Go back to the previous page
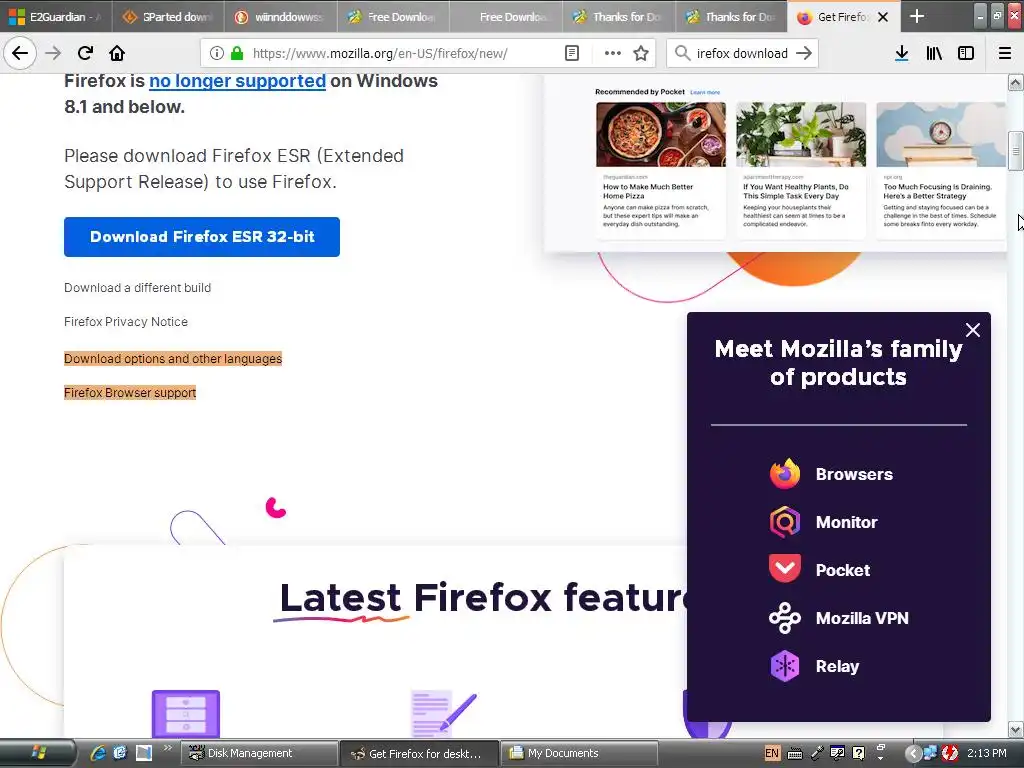This screenshot has height=768, width=1024. tap(20, 53)
